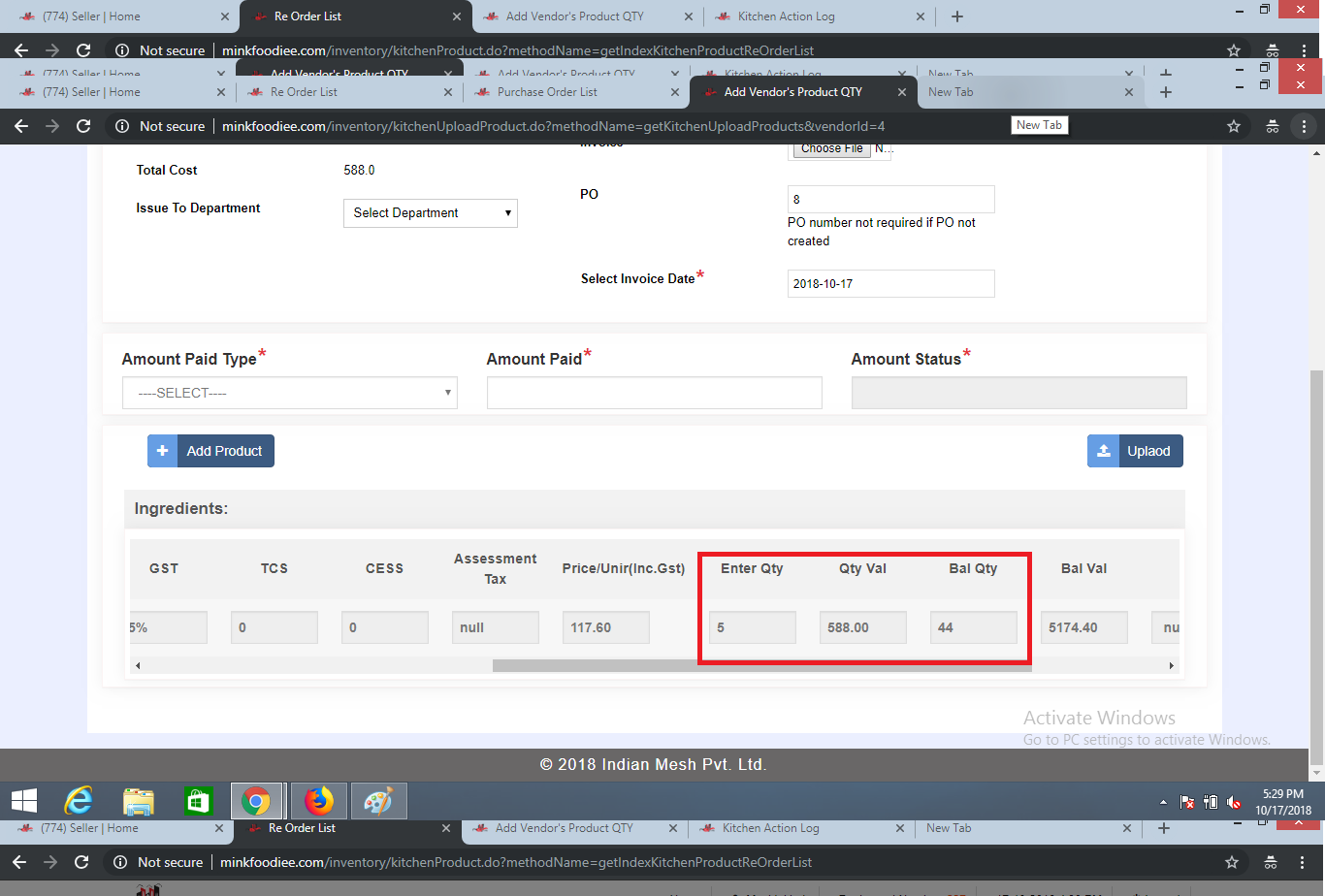Open Internet Explorer from taskbar
The width and height of the screenshot is (1325, 896).
point(80,801)
